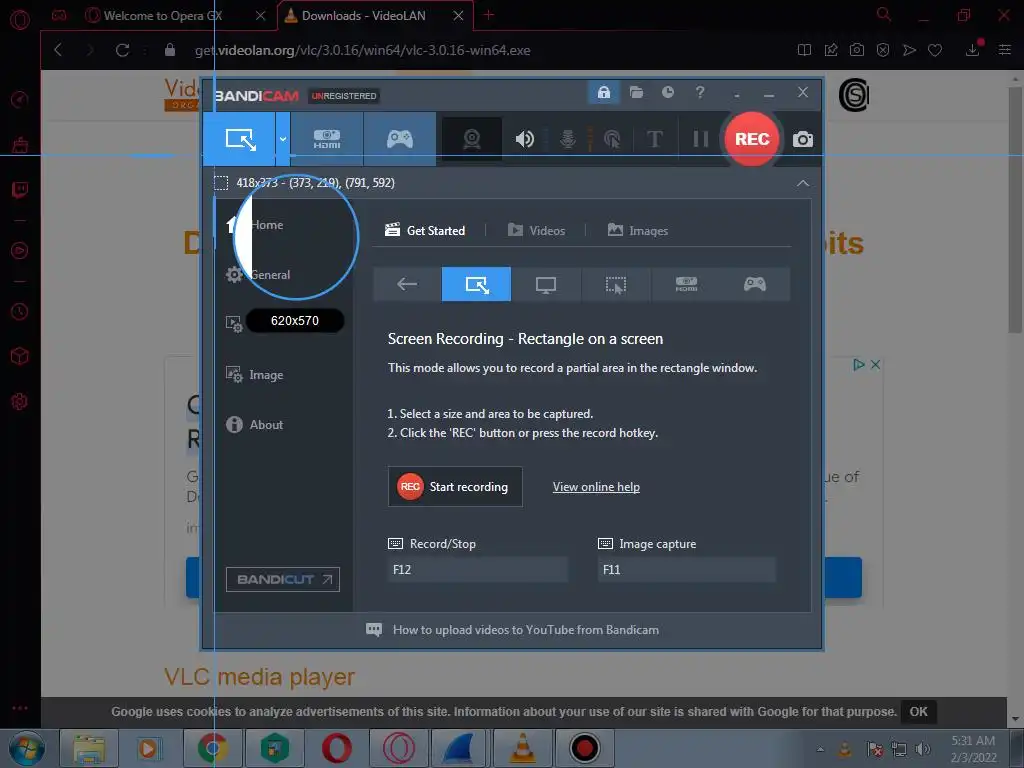
Task: Open Image settings in sidebar
Action: coord(255,375)
